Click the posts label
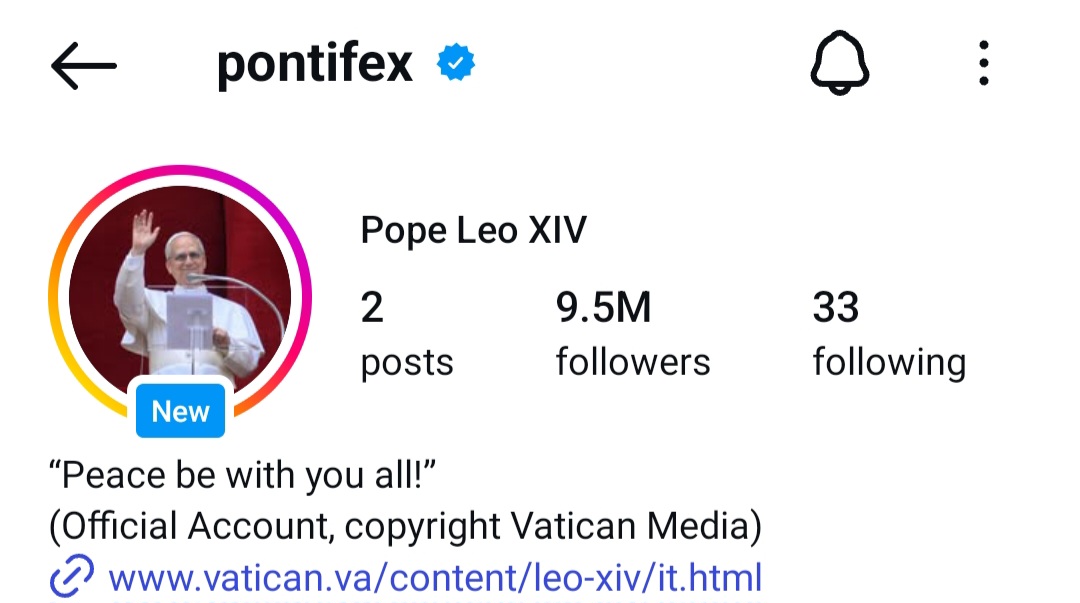Screen dimensions: 1080x603 click(407, 362)
